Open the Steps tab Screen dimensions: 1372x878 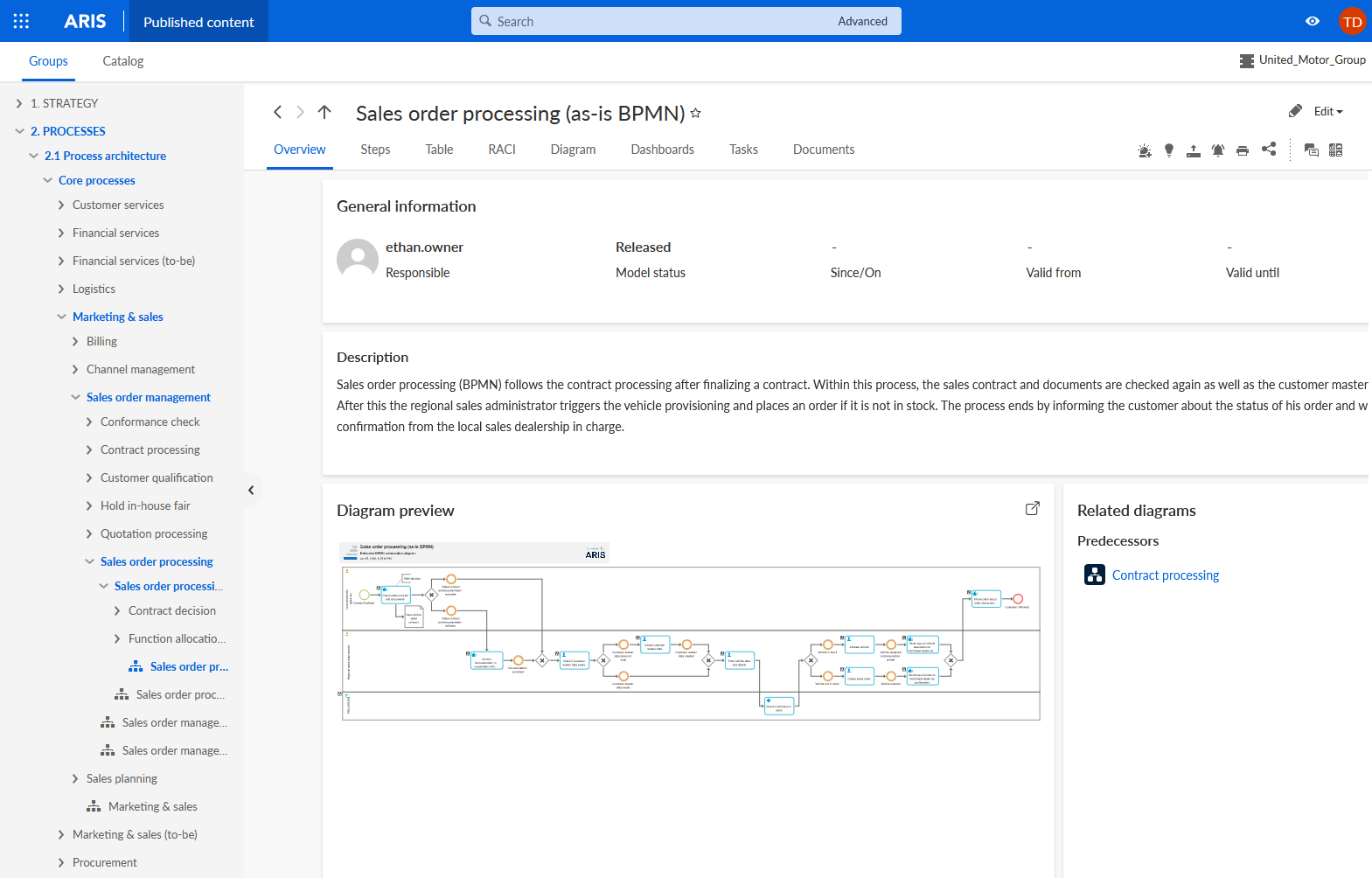(x=375, y=150)
